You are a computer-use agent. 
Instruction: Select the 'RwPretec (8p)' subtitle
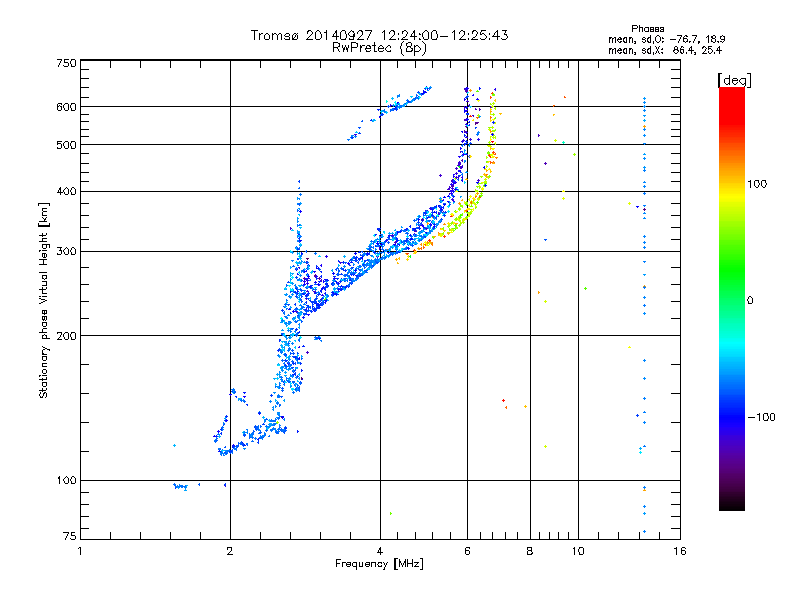coord(379,48)
